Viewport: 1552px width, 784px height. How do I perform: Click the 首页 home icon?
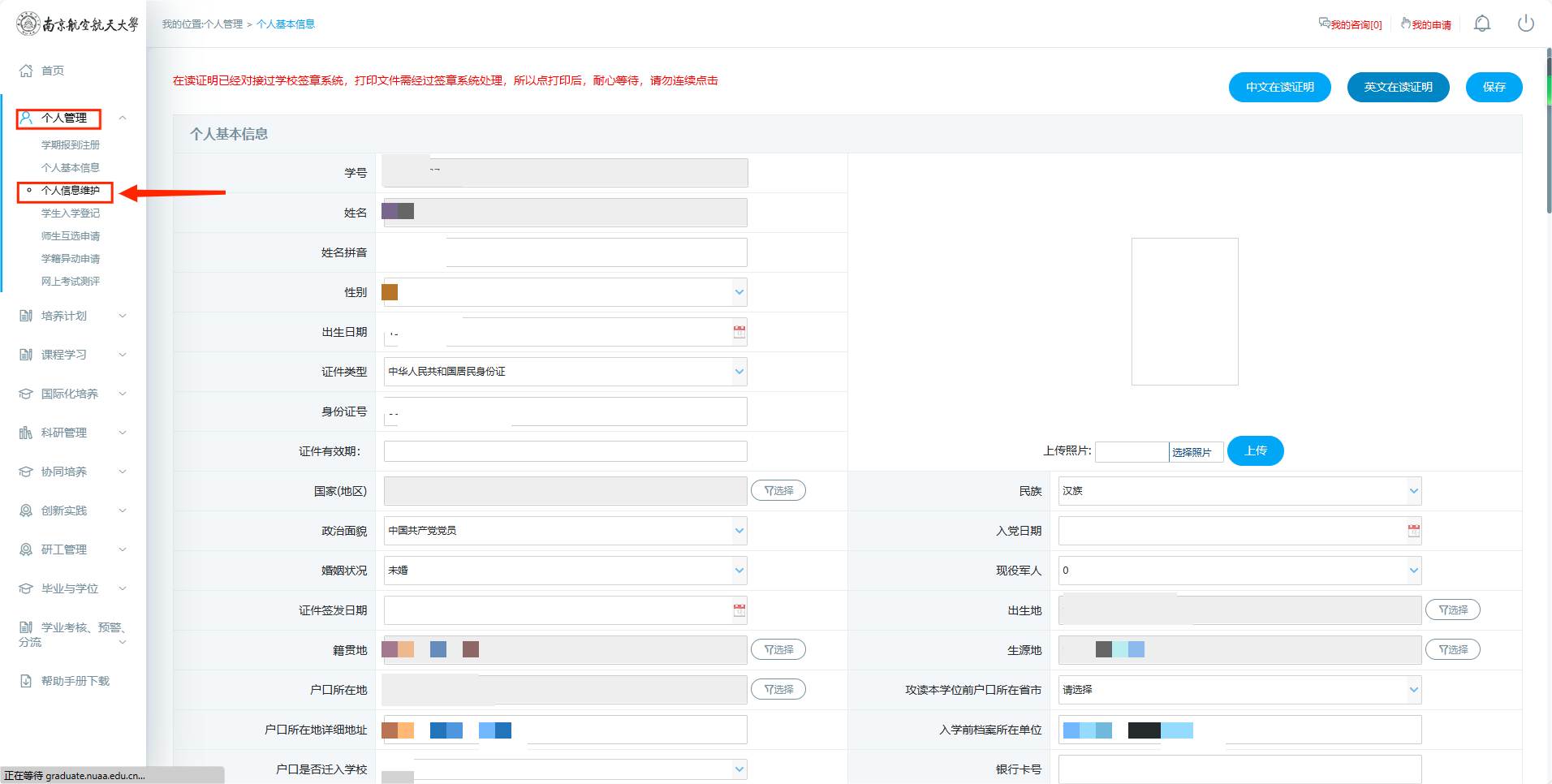(27, 71)
